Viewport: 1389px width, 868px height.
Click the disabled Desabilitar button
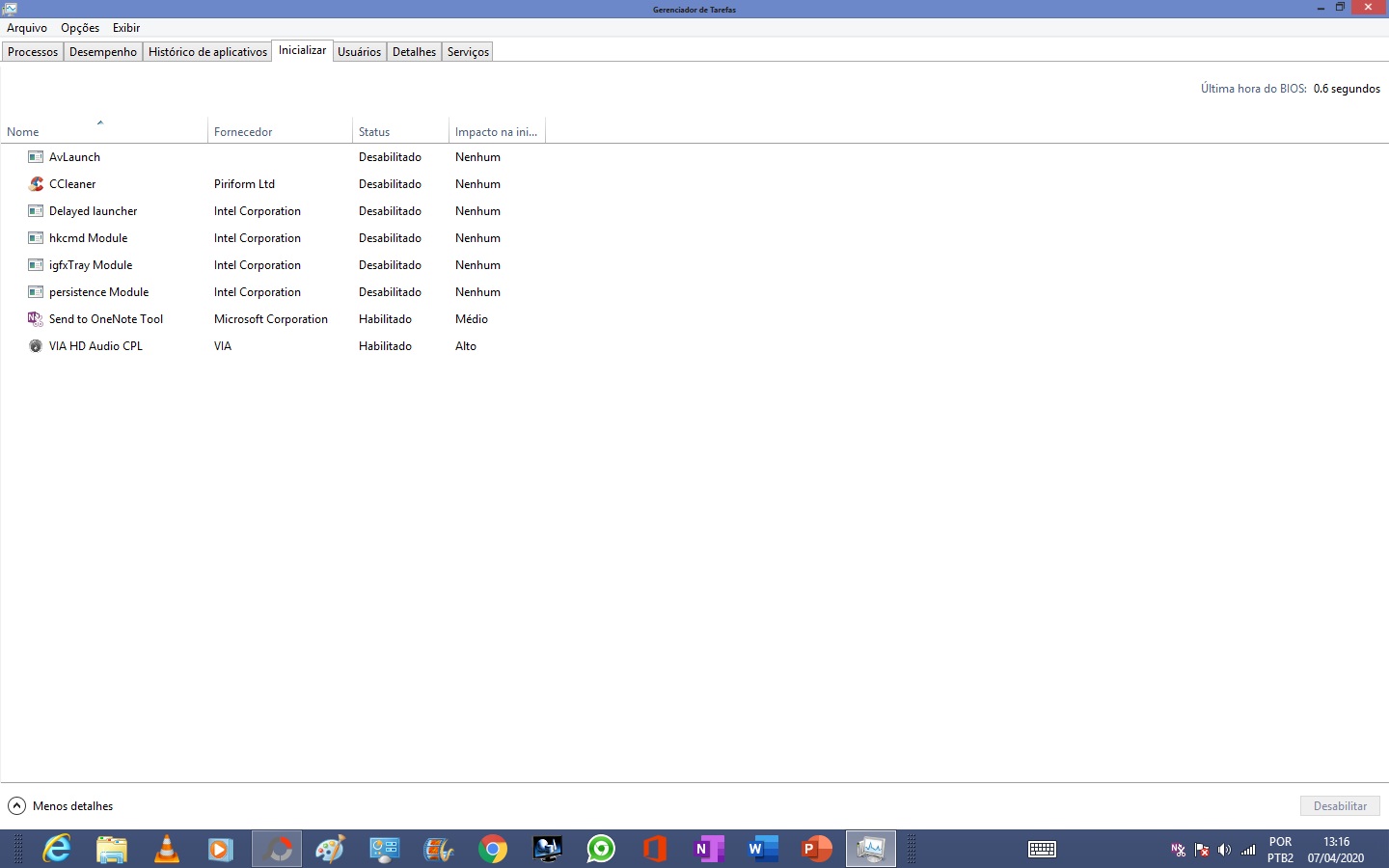coord(1340,806)
